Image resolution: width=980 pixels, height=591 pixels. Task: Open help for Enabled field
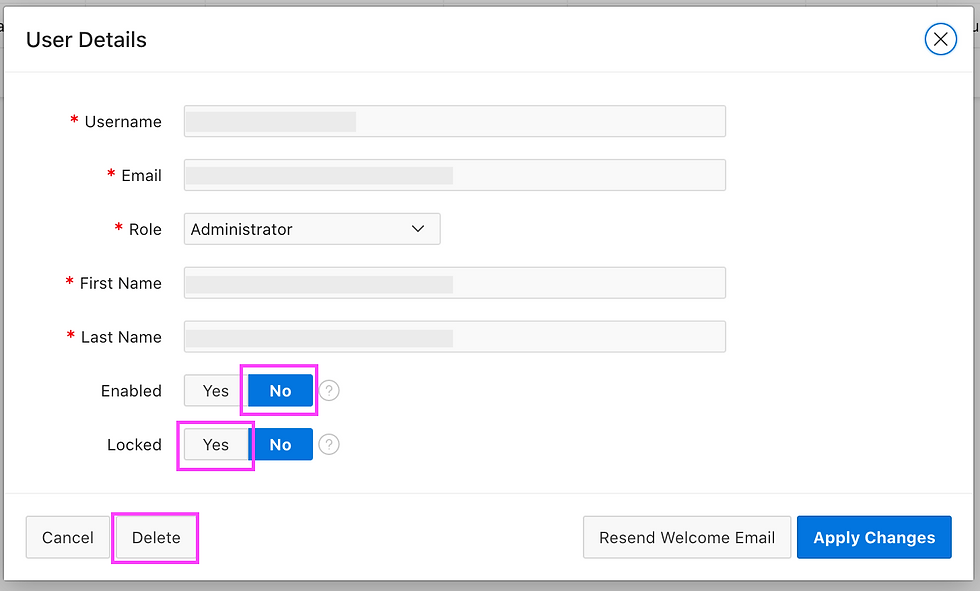[329, 390]
